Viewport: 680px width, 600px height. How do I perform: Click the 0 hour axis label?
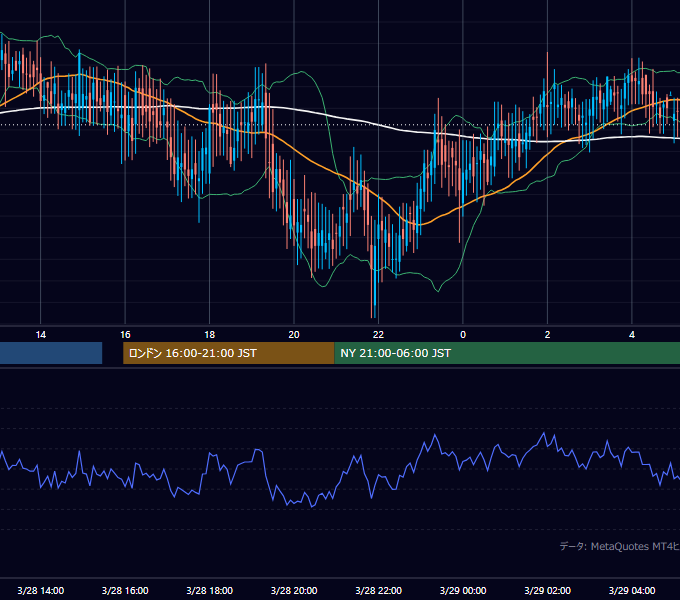click(463, 335)
